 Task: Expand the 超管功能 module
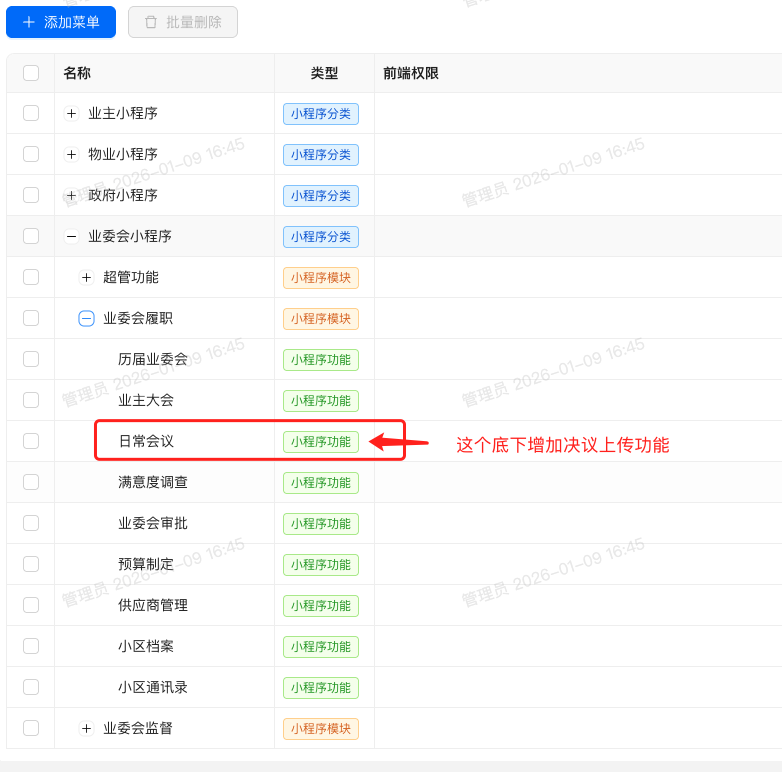(86, 278)
